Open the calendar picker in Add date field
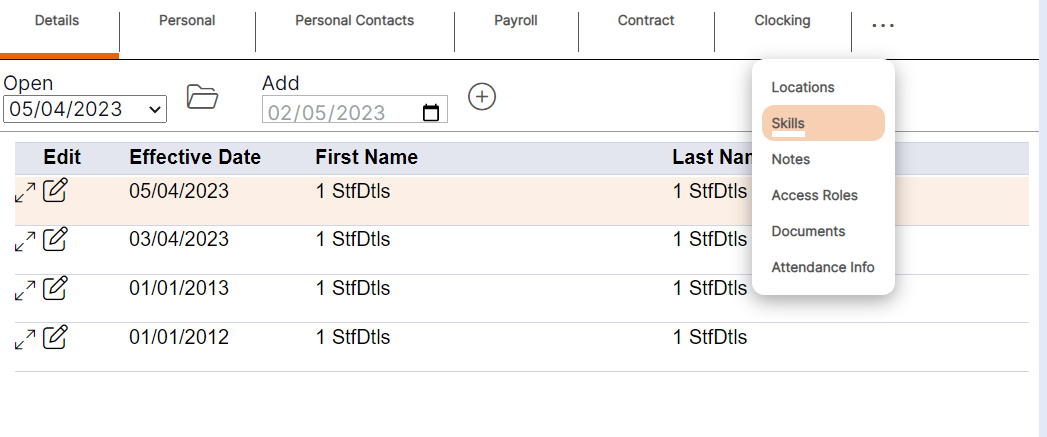The height and width of the screenshot is (437, 1047). (431, 113)
